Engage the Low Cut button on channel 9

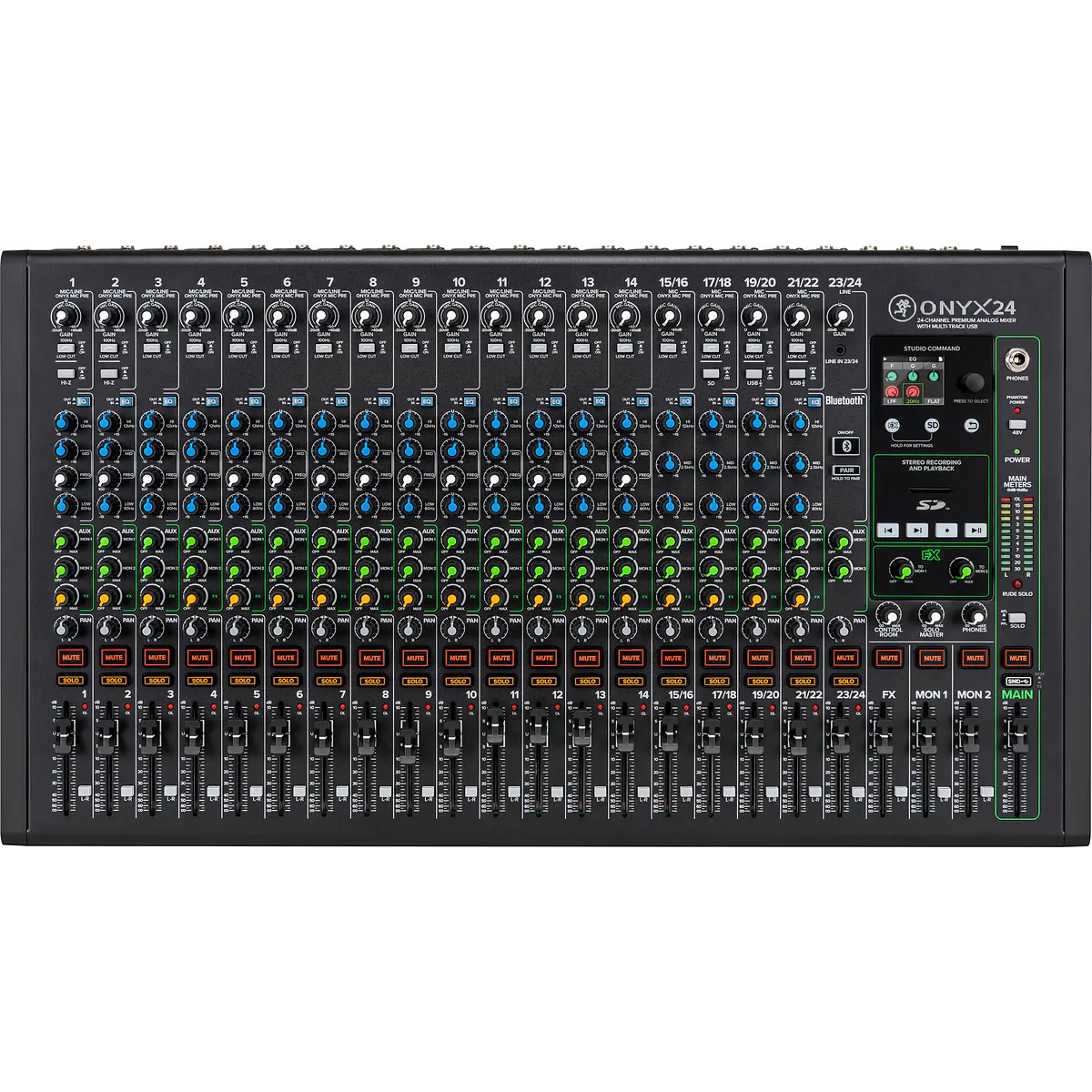click(x=409, y=347)
